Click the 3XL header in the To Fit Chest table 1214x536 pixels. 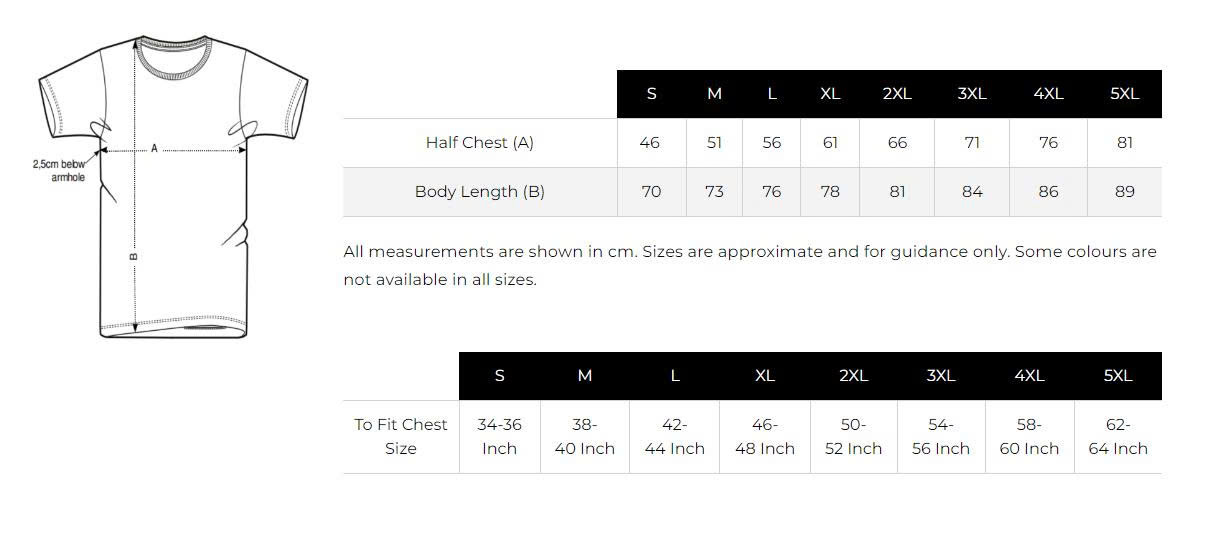(940, 376)
